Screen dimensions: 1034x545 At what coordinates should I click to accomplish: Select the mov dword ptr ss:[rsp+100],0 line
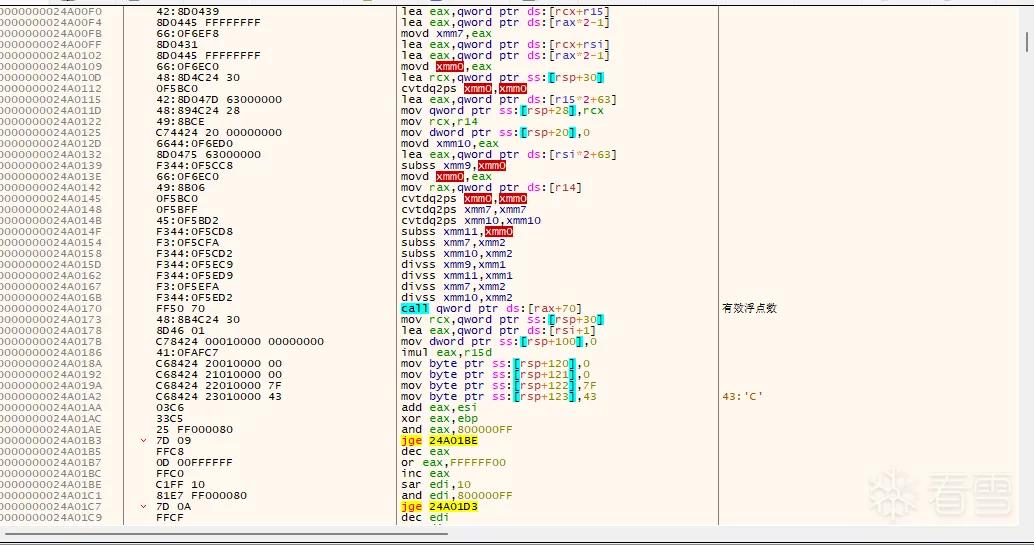pyautogui.click(x=499, y=341)
